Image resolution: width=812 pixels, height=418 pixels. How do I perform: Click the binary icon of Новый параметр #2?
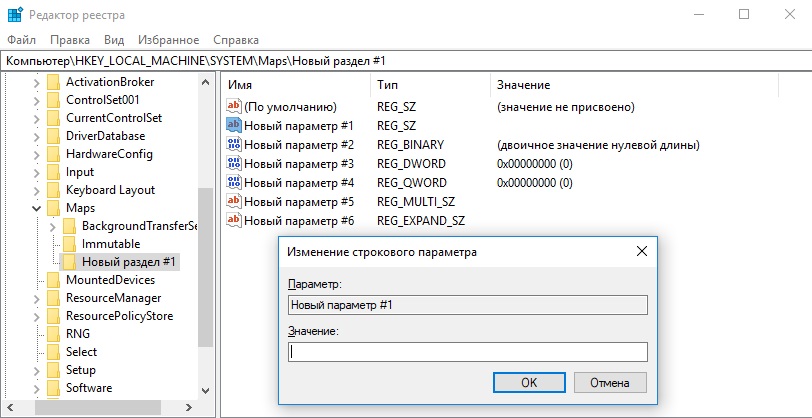234,145
